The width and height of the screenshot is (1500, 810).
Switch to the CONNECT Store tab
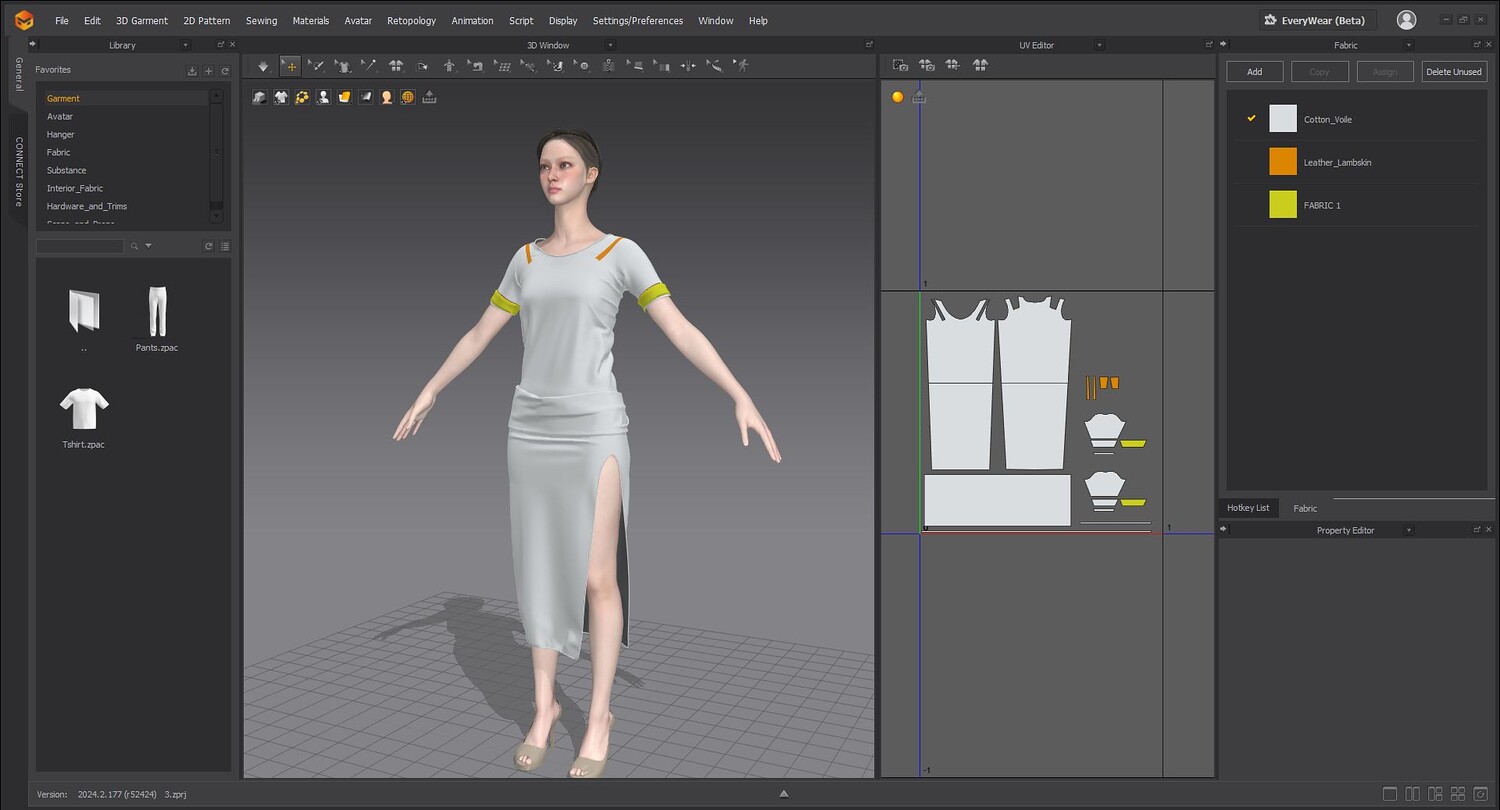pyautogui.click(x=18, y=172)
